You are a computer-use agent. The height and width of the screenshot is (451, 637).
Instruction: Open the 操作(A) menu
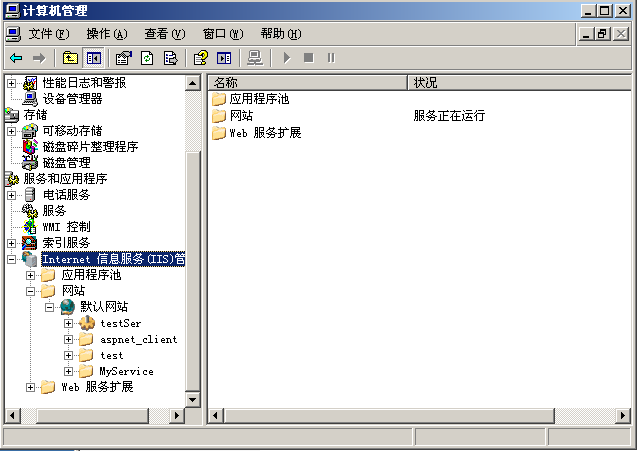click(107, 34)
